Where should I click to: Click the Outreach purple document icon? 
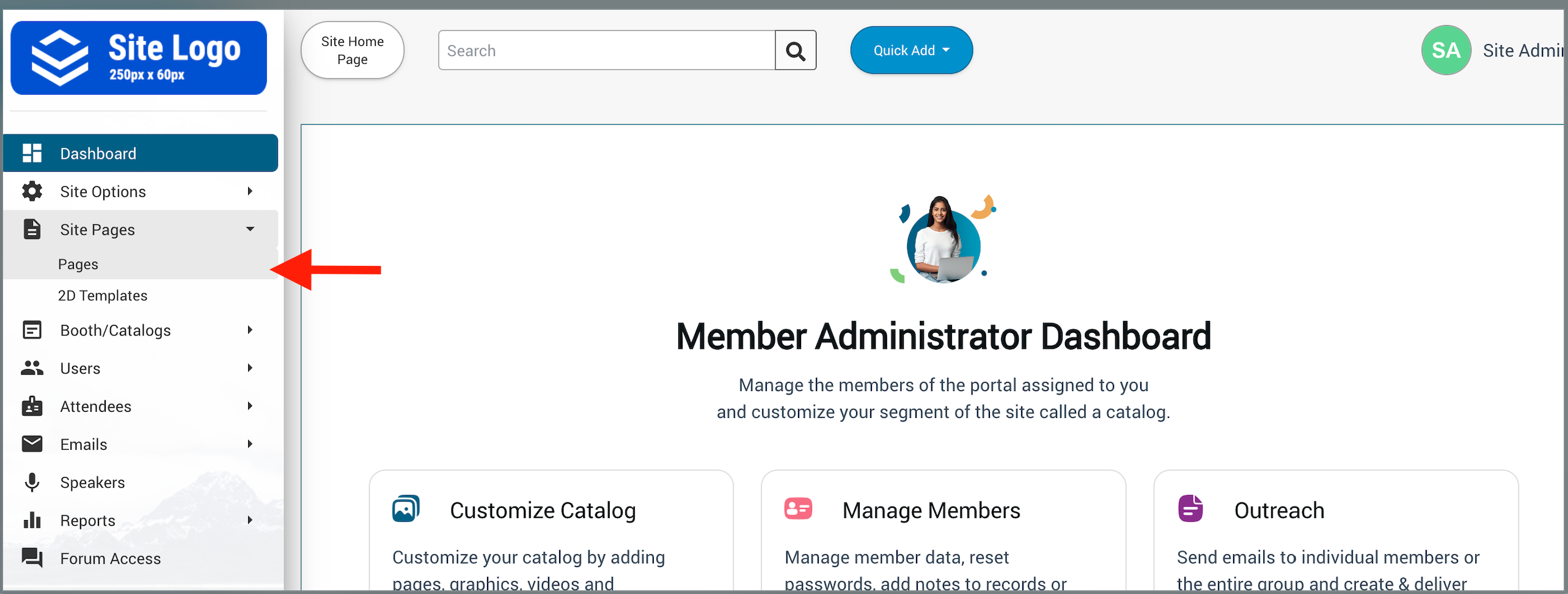(x=1190, y=509)
